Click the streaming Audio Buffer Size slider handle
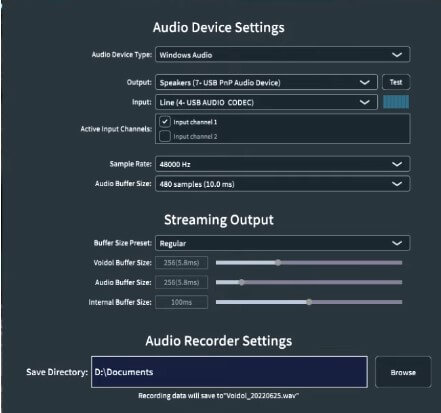441x413 pixels. coord(242,282)
